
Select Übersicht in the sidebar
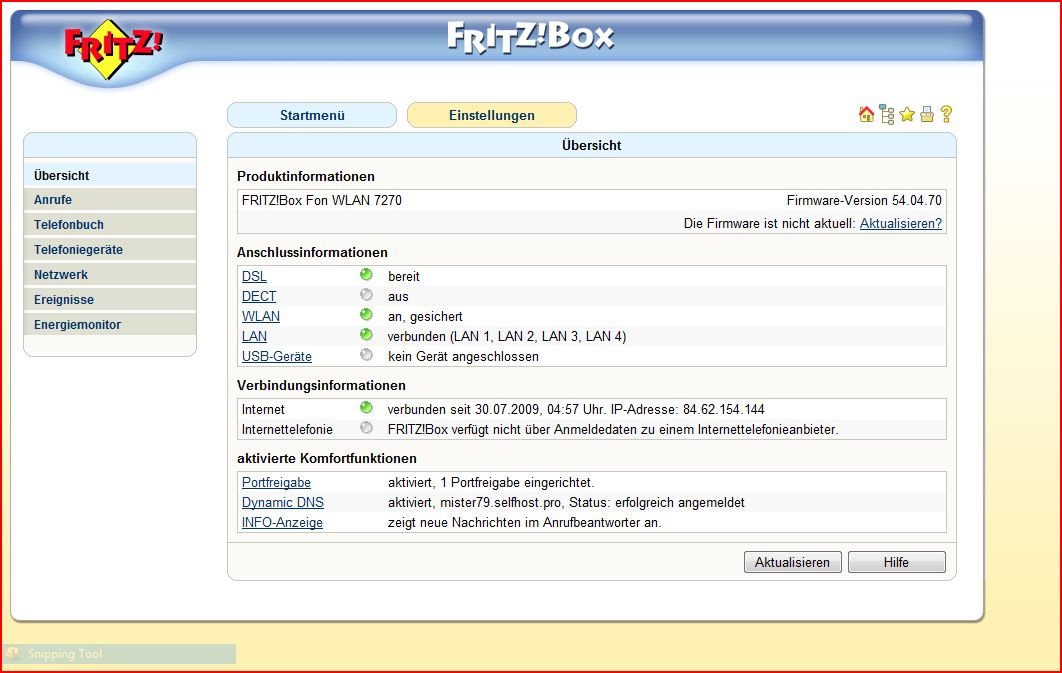click(x=110, y=175)
